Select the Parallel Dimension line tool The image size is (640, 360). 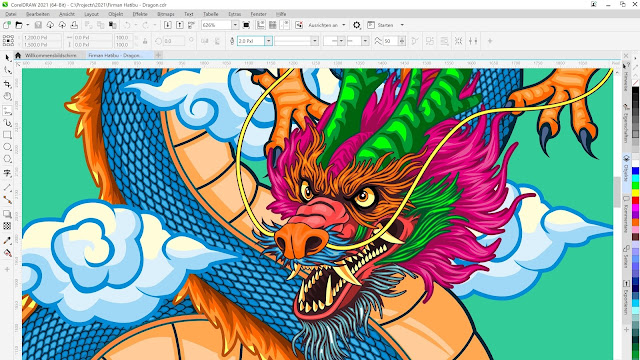(7, 187)
